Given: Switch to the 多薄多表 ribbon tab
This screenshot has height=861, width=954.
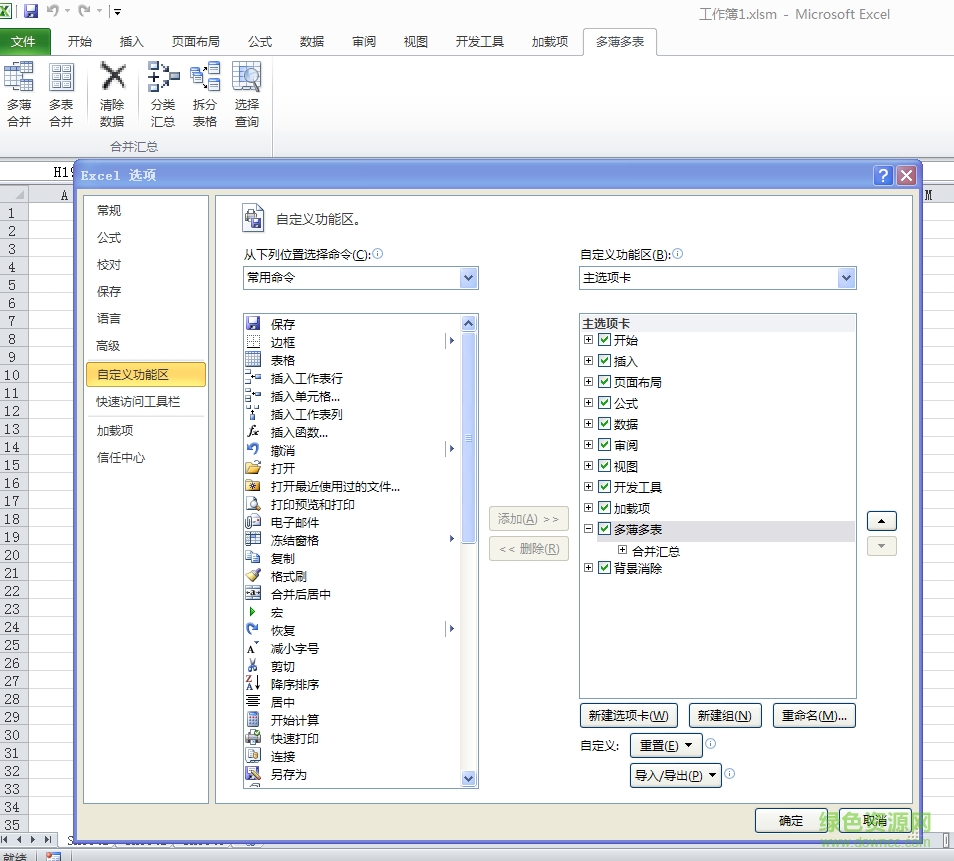Looking at the screenshot, I should [619, 42].
